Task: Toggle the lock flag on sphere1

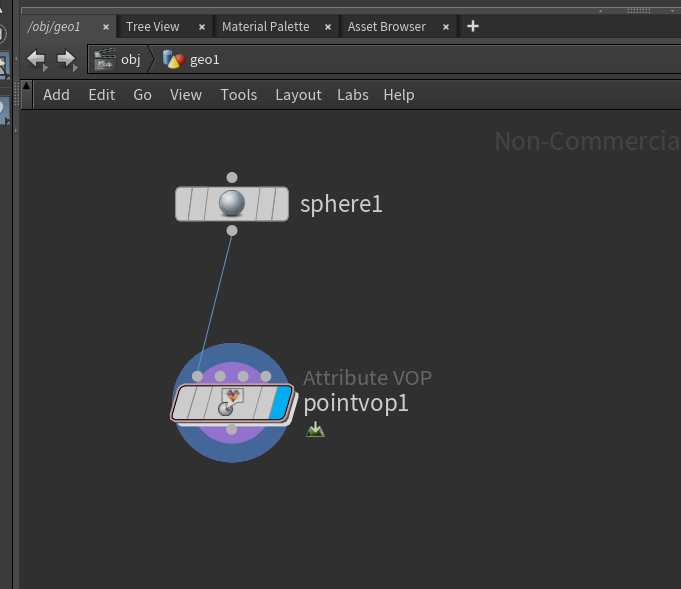Action: point(197,204)
